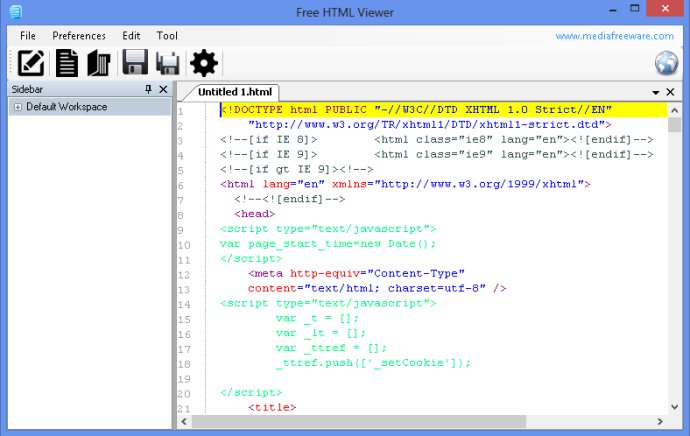The image size is (690, 436).
Task: Visit the www.mediafreeware.com link
Action: pyautogui.click(x=614, y=36)
